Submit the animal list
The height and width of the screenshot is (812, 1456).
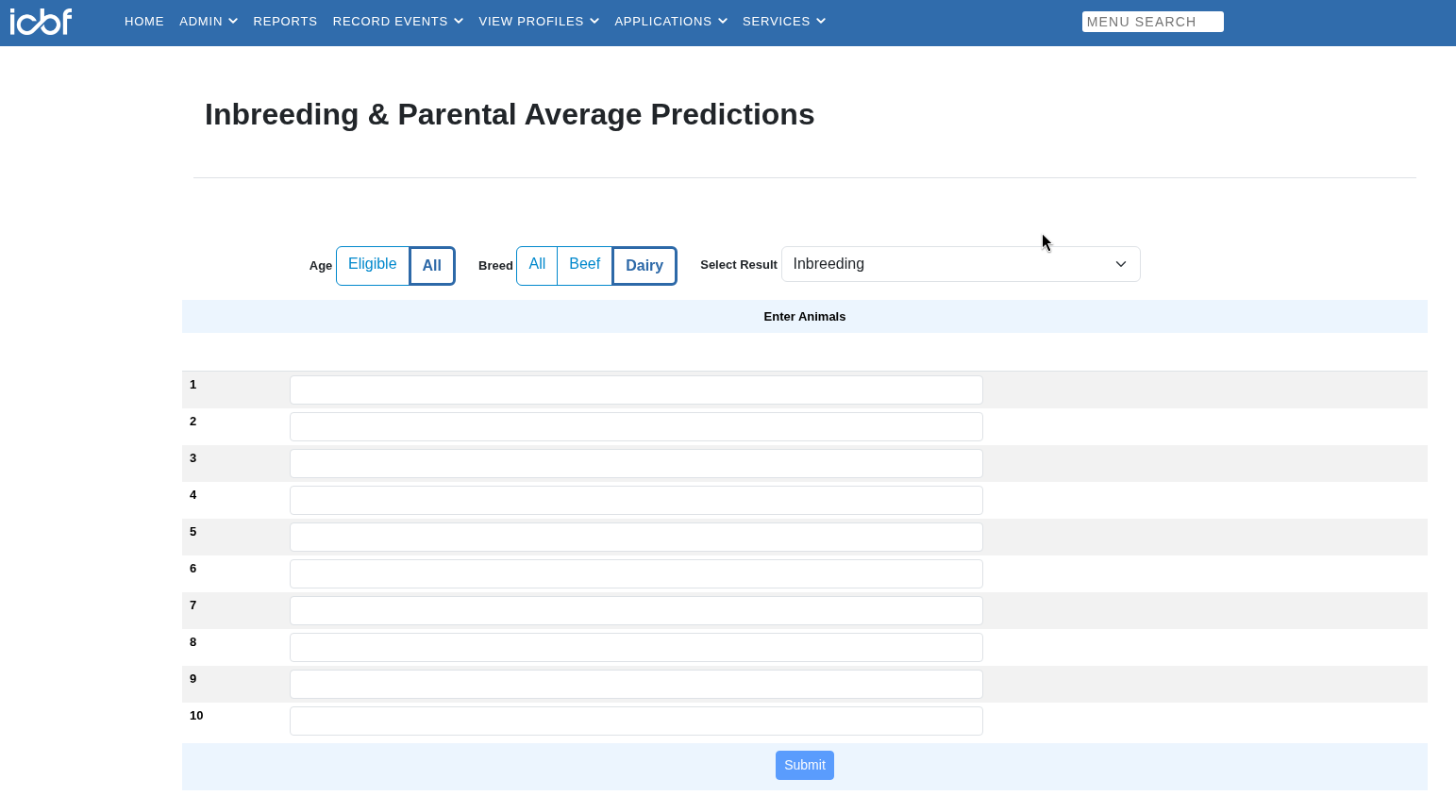805,765
